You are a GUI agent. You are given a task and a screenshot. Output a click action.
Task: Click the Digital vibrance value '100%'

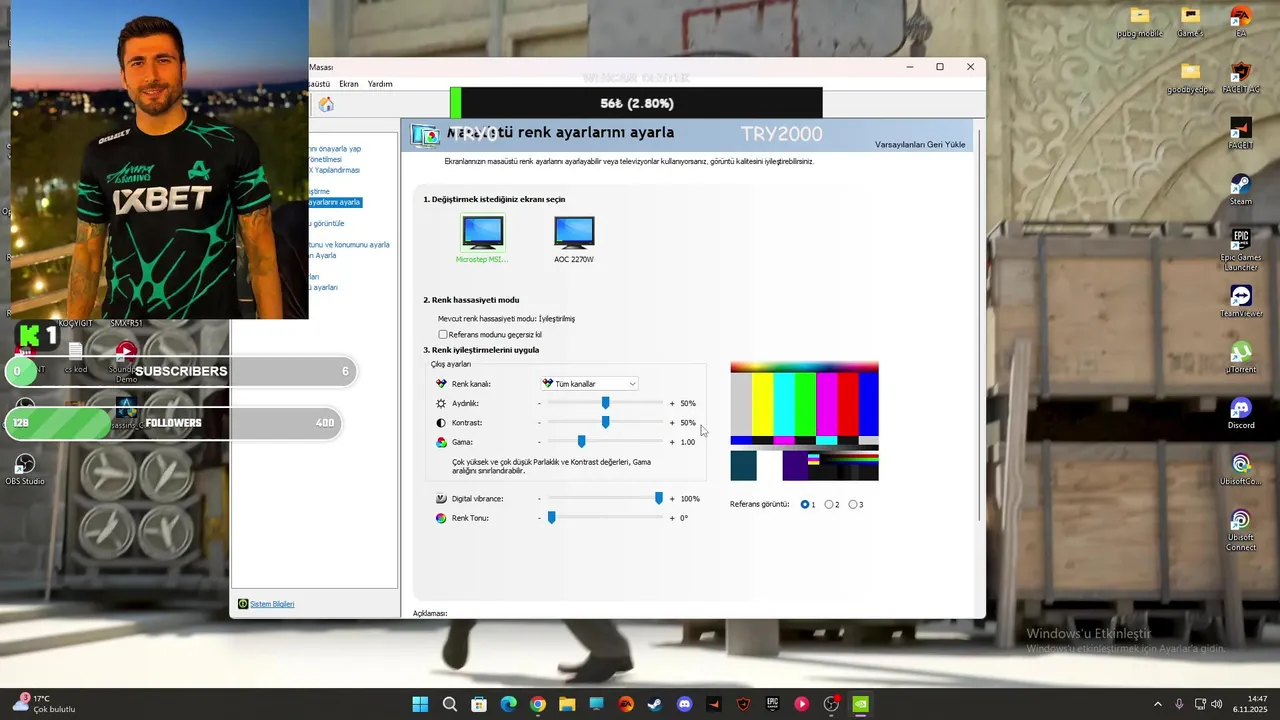pos(690,499)
